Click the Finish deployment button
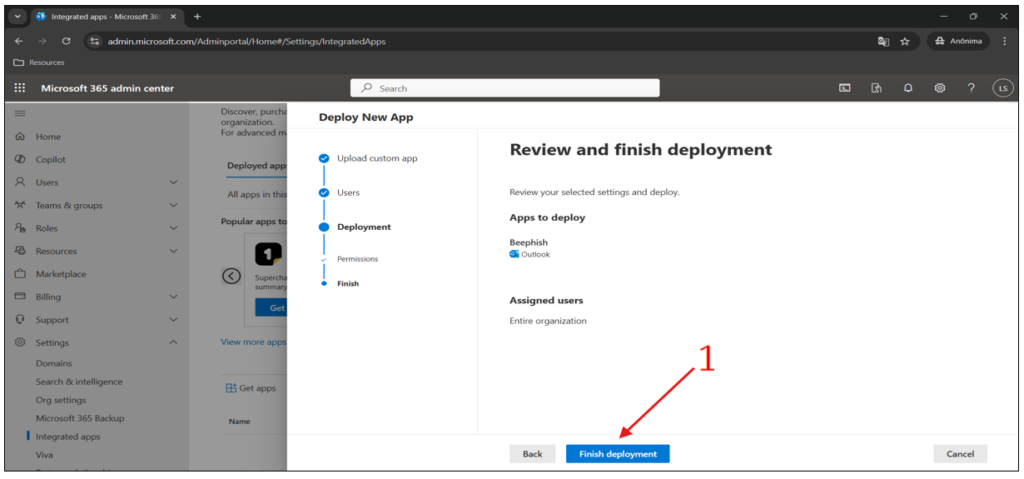 tap(618, 454)
